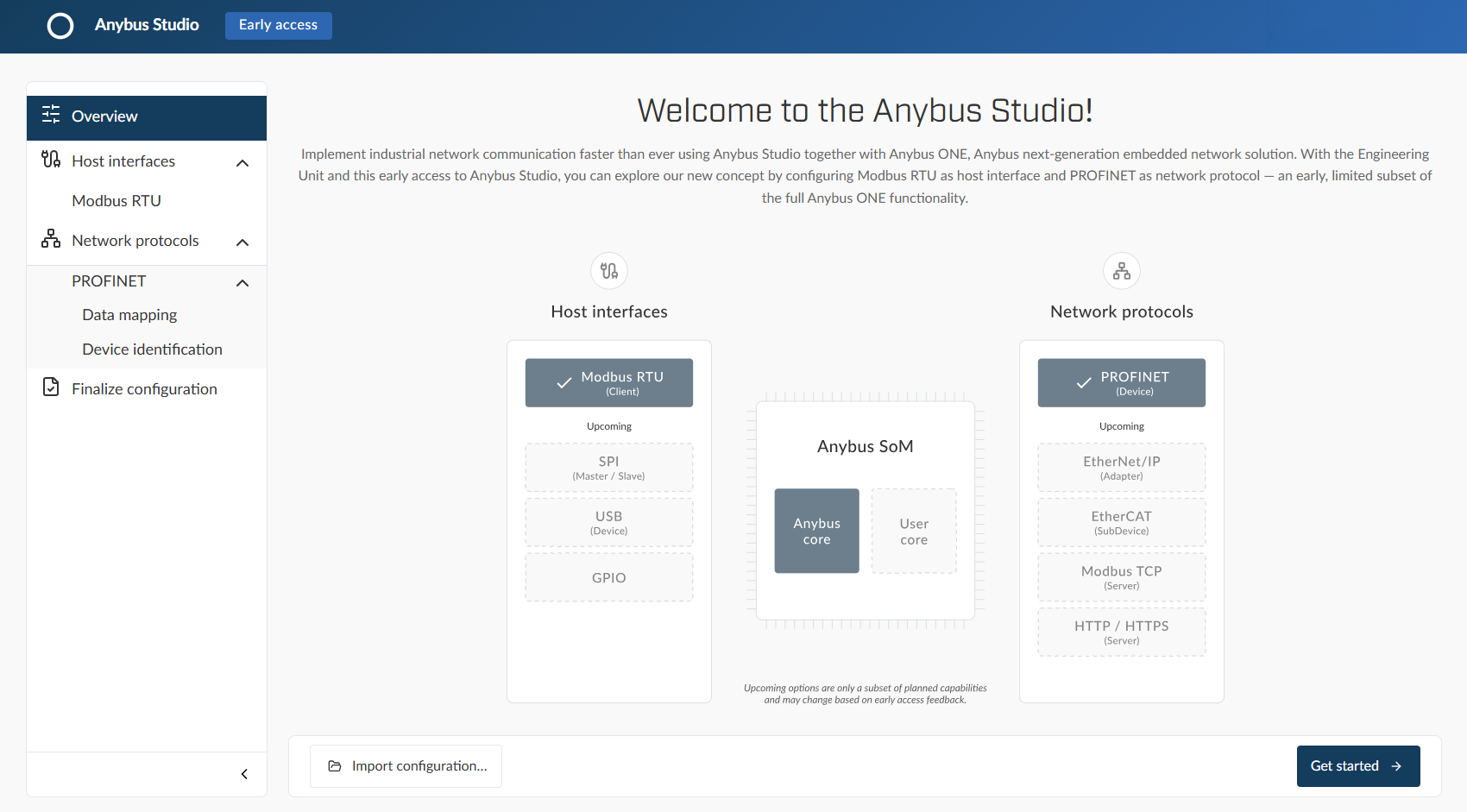Click the round Network protocols icon above diagram
The image size is (1467, 812).
(x=1122, y=271)
